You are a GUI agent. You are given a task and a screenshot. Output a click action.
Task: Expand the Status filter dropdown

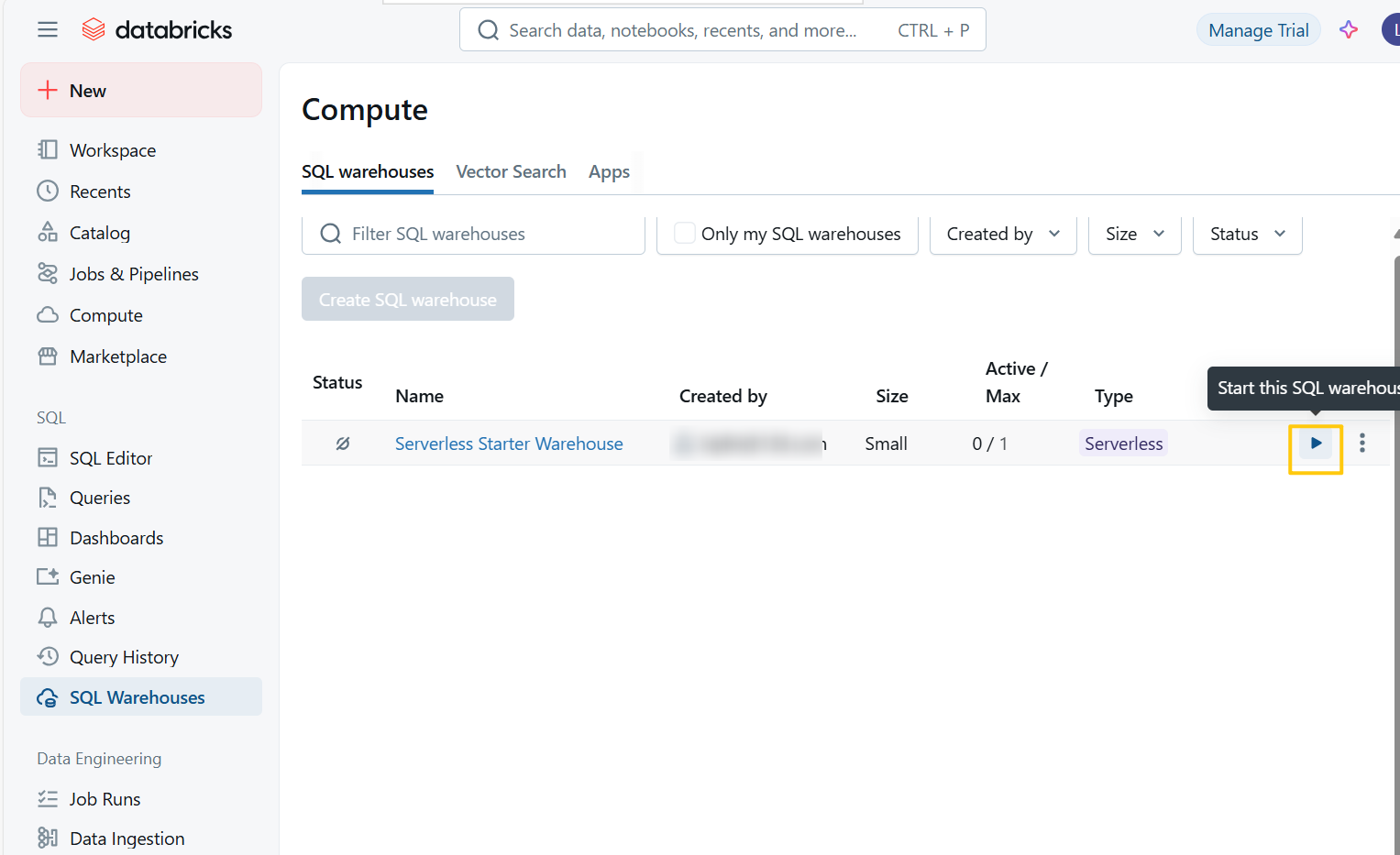[1248, 234]
